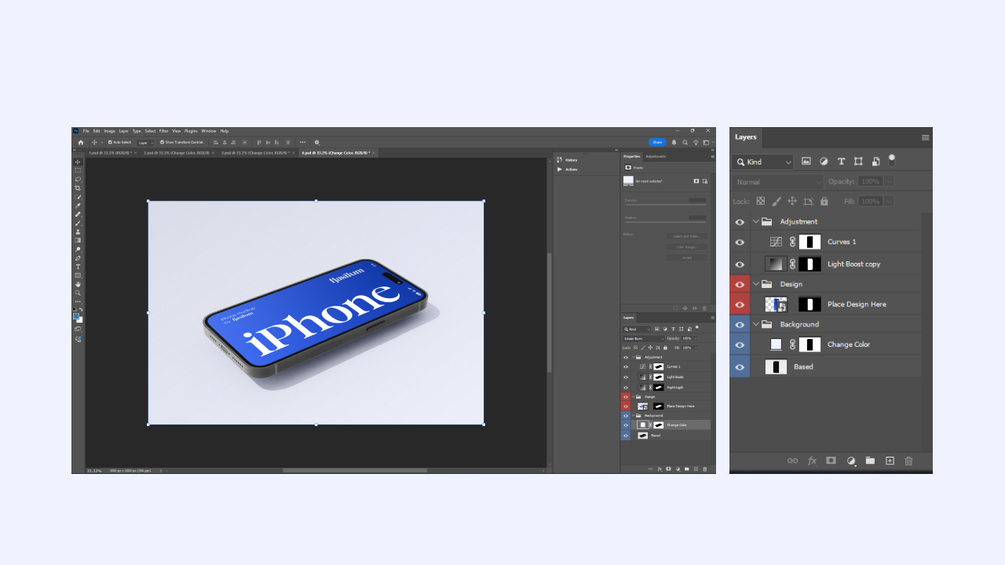Collapse Background group in enlarged Layers panel

coord(756,325)
